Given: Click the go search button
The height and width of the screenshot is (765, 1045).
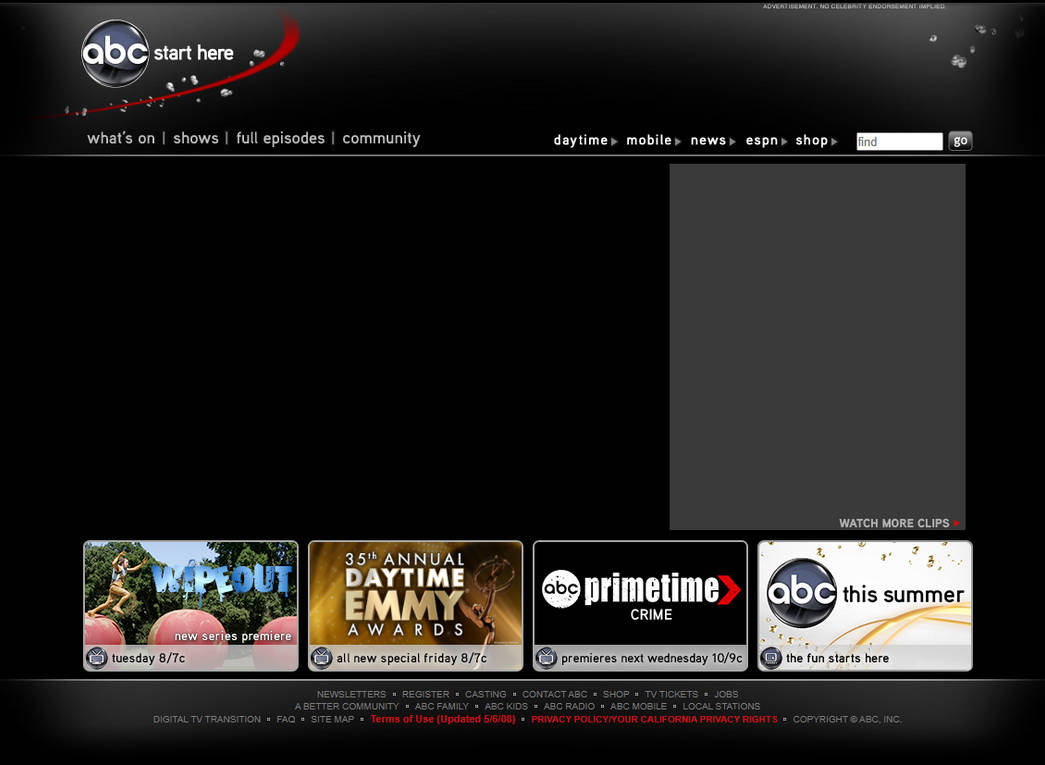Looking at the screenshot, I should [960, 141].
